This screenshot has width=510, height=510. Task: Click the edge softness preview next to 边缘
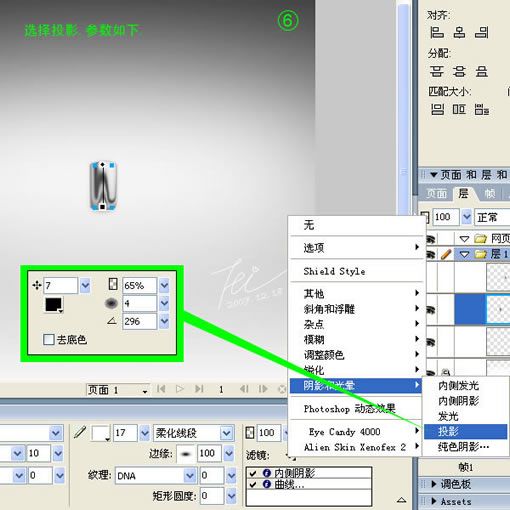tap(186, 454)
